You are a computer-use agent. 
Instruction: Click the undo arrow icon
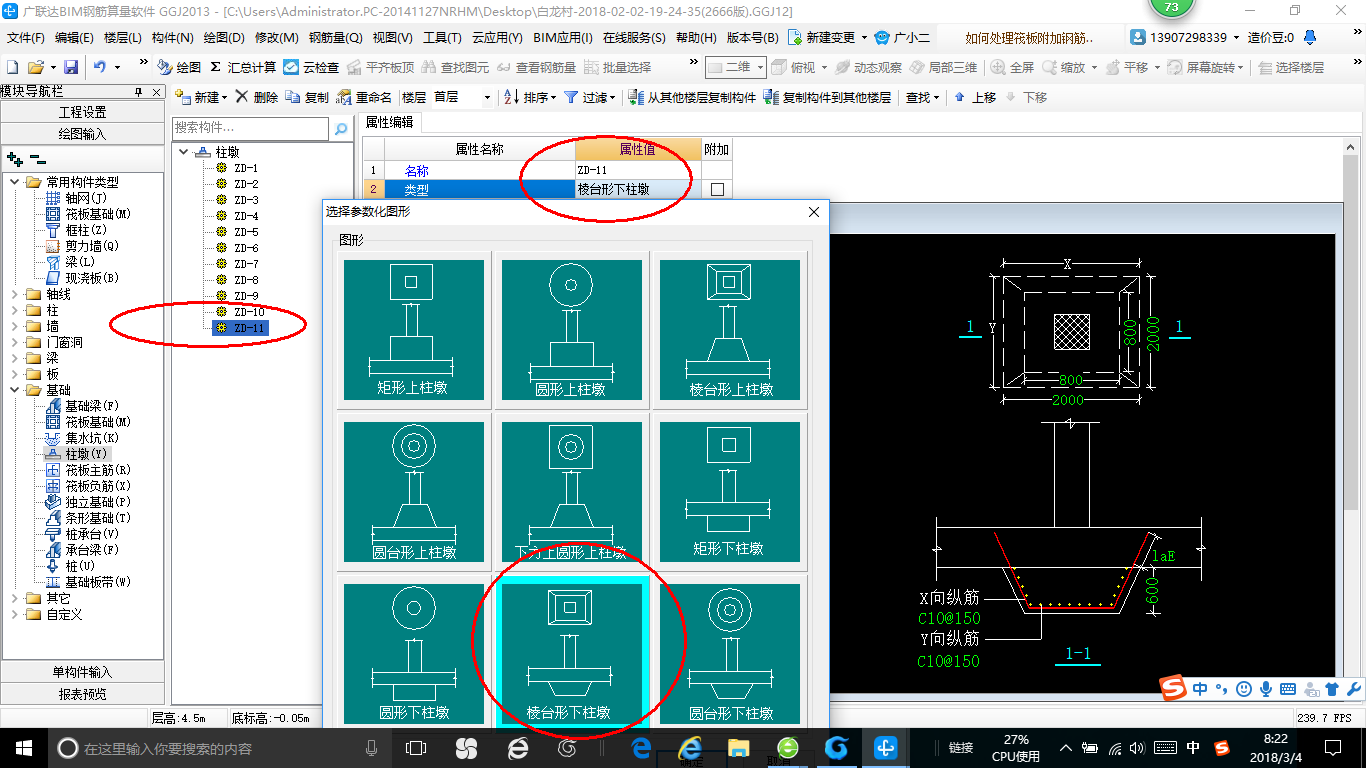coord(100,67)
